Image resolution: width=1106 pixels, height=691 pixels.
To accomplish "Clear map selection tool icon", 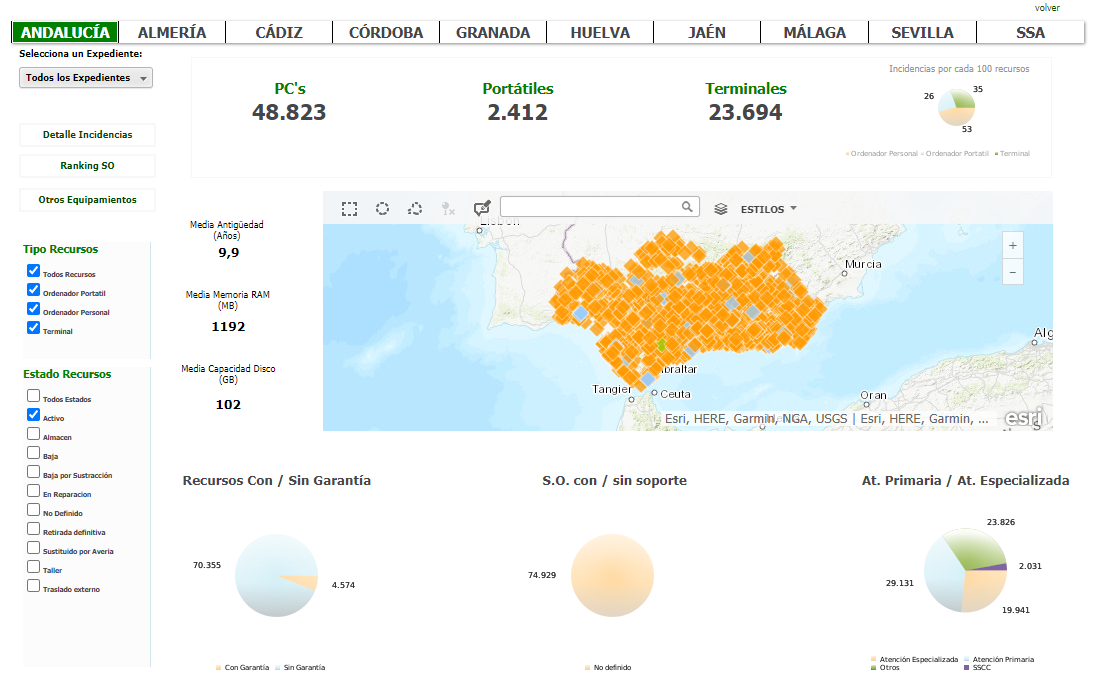I will 448,209.
